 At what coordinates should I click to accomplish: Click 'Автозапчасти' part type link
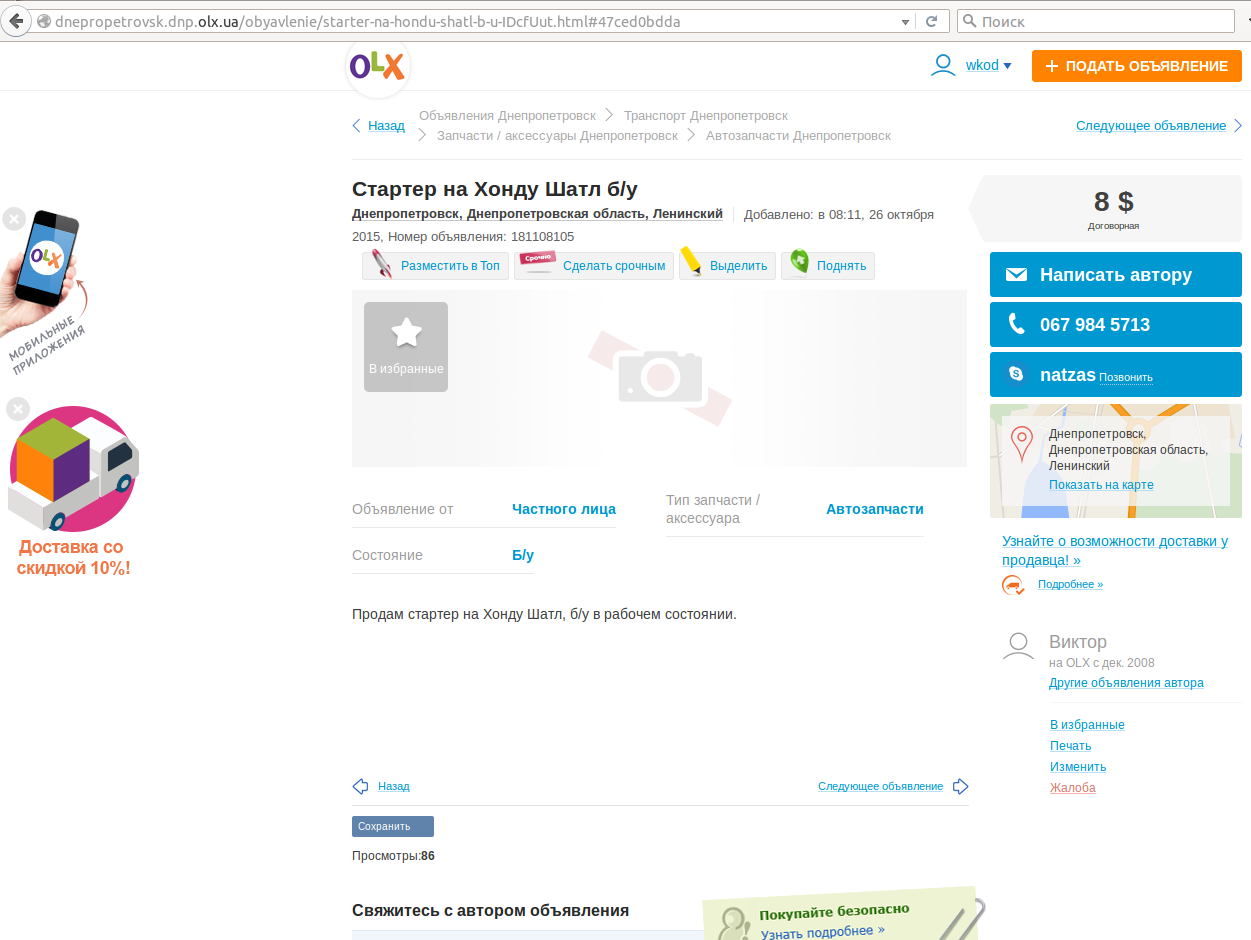pyautogui.click(x=875, y=509)
